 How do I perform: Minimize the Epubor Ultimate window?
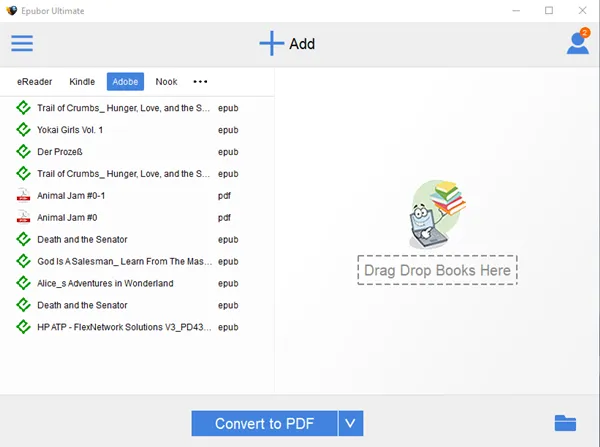click(516, 10)
